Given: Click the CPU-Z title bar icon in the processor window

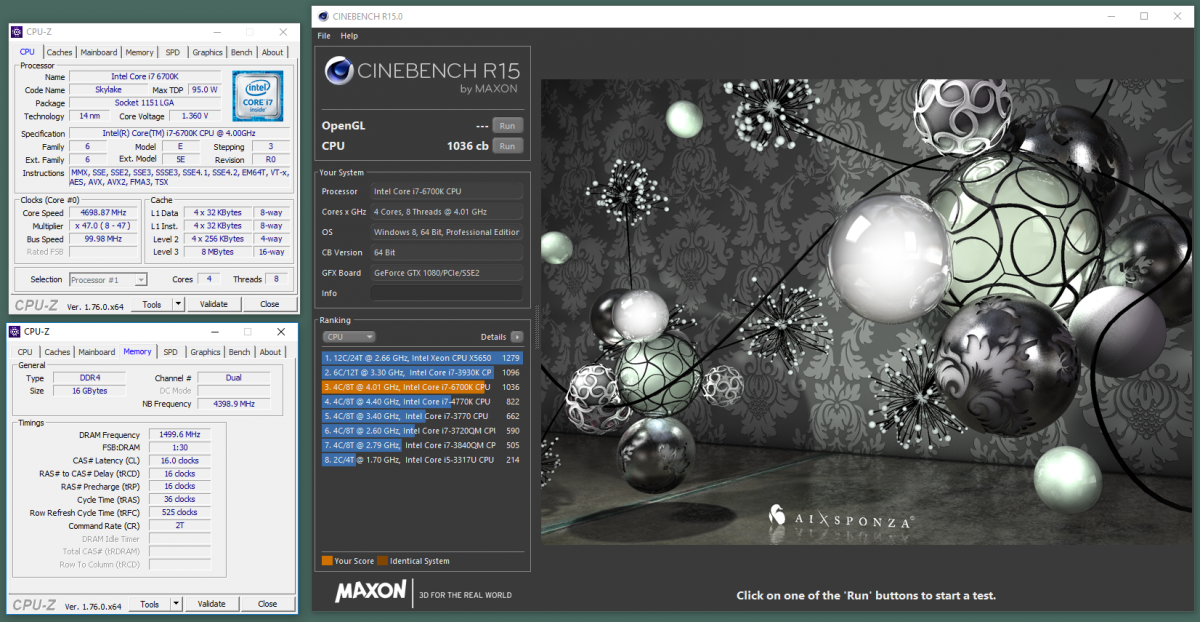Looking at the screenshot, I should point(15,32).
